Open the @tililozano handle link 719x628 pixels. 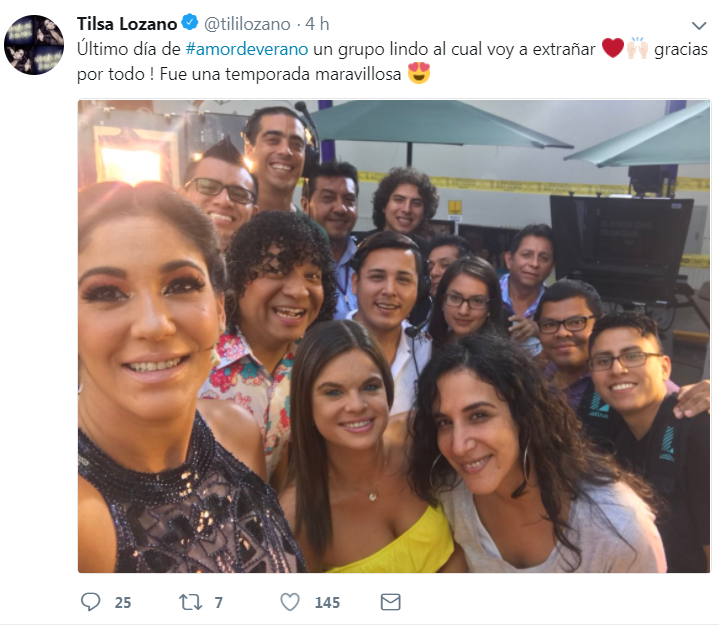[247, 24]
